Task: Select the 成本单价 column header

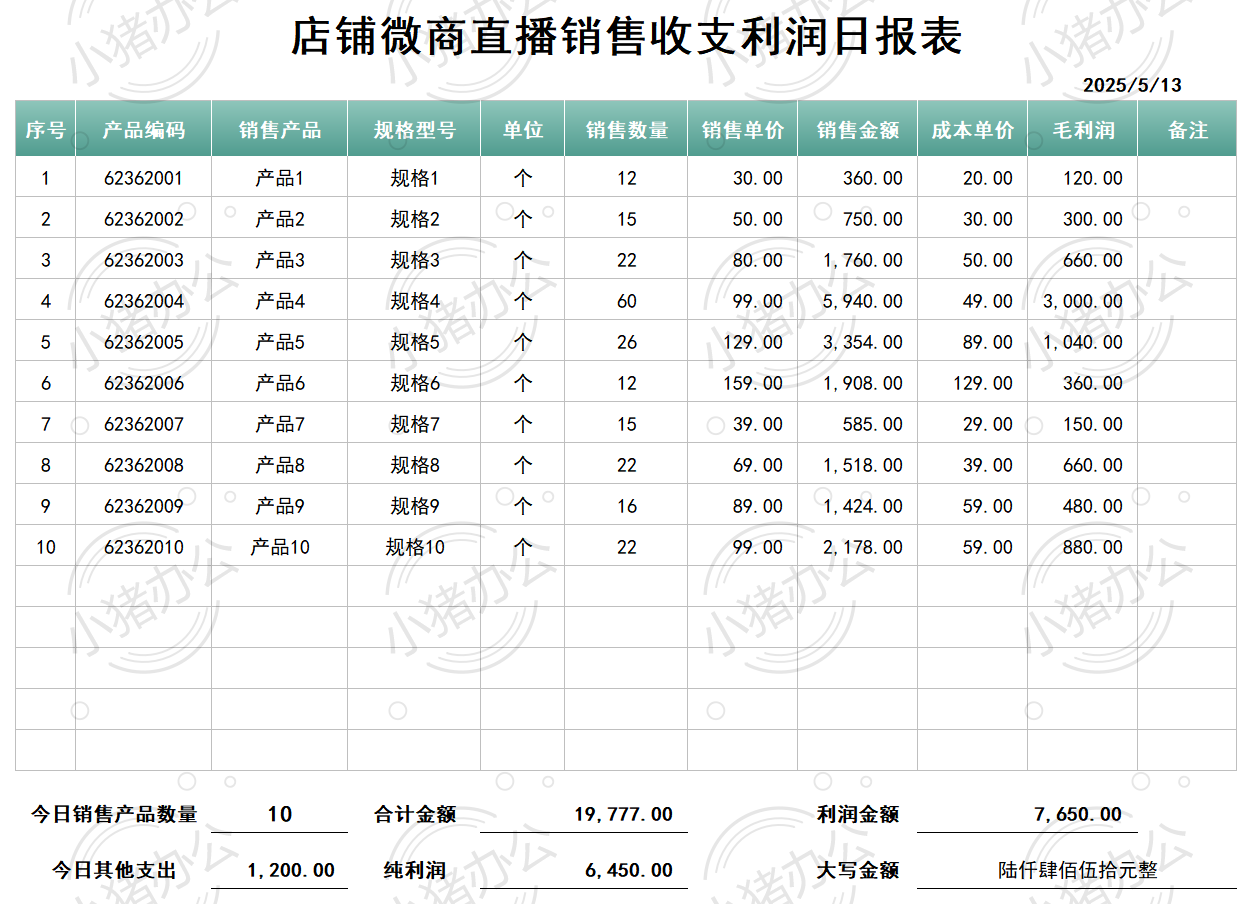Action: coord(973,129)
